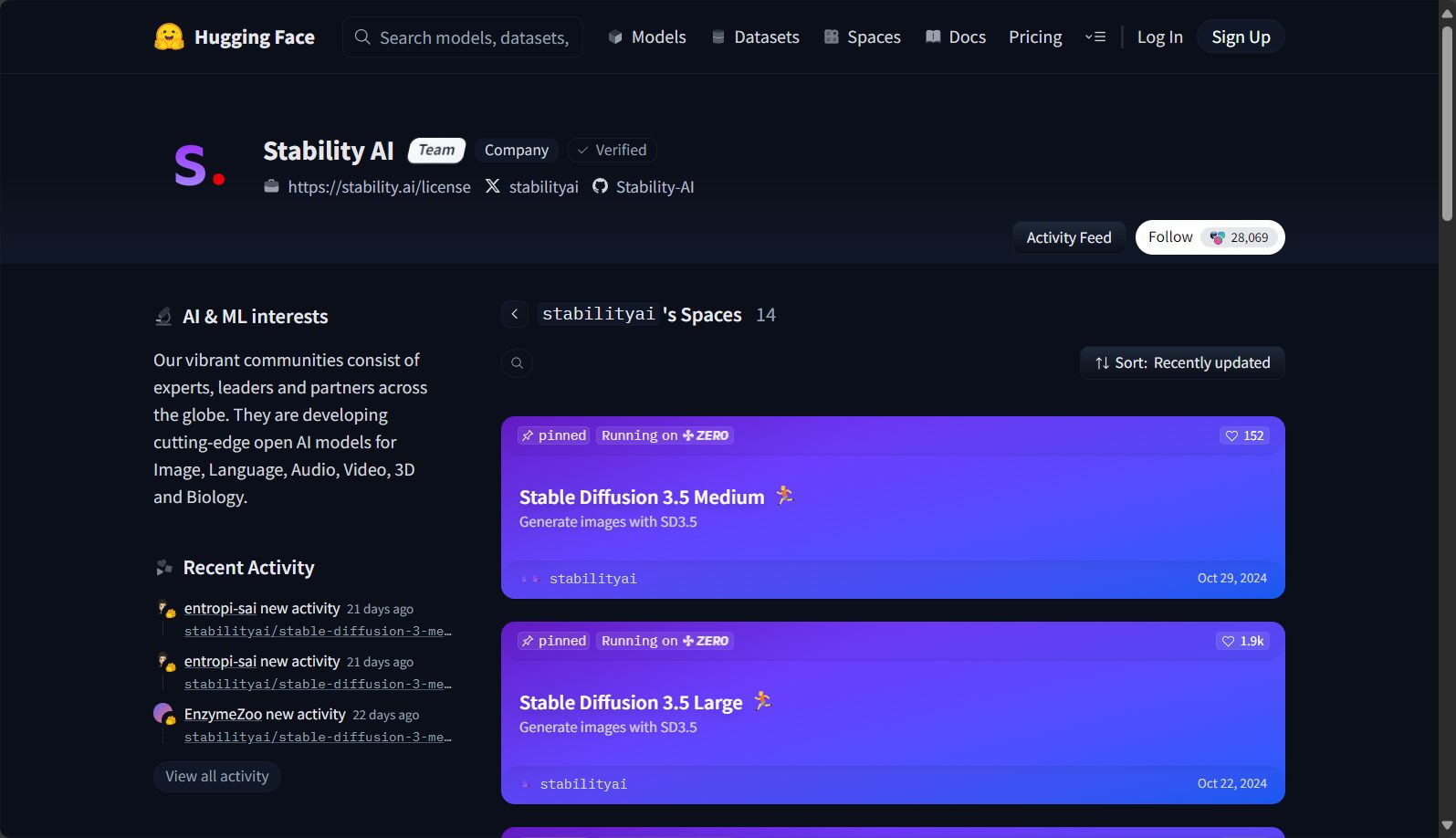
Task: Click the Company badge
Action: pyautogui.click(x=517, y=150)
